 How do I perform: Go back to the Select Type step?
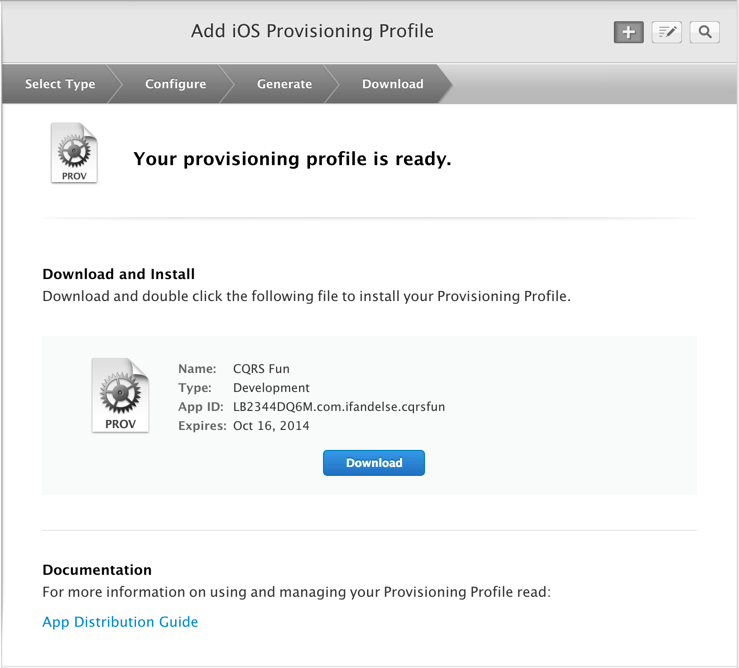click(x=60, y=84)
